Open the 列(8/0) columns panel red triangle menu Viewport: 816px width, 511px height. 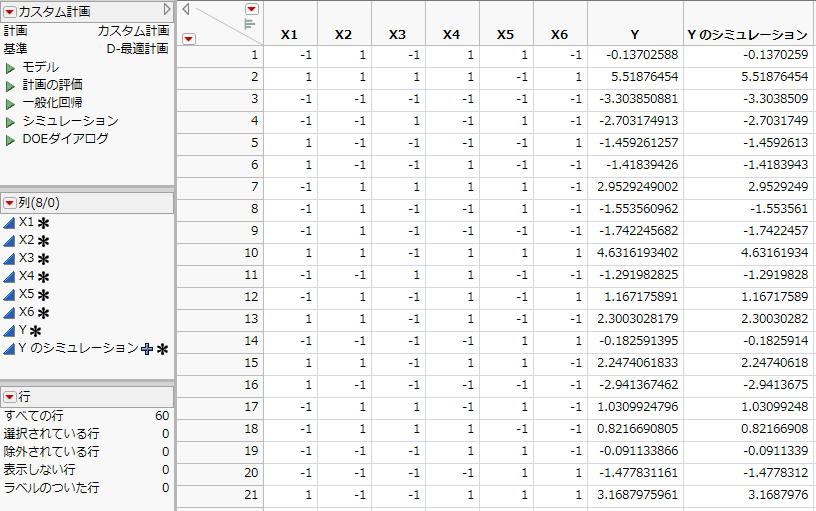pyautogui.click(x=10, y=203)
